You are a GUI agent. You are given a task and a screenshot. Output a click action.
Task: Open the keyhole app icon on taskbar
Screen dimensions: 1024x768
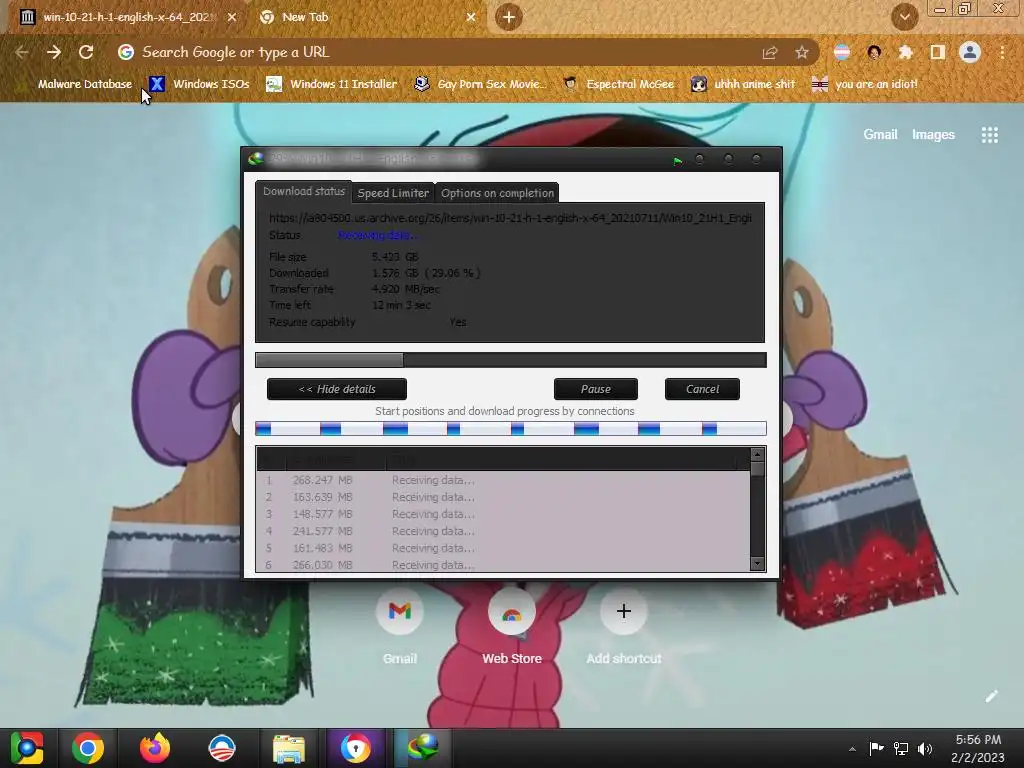tap(355, 748)
